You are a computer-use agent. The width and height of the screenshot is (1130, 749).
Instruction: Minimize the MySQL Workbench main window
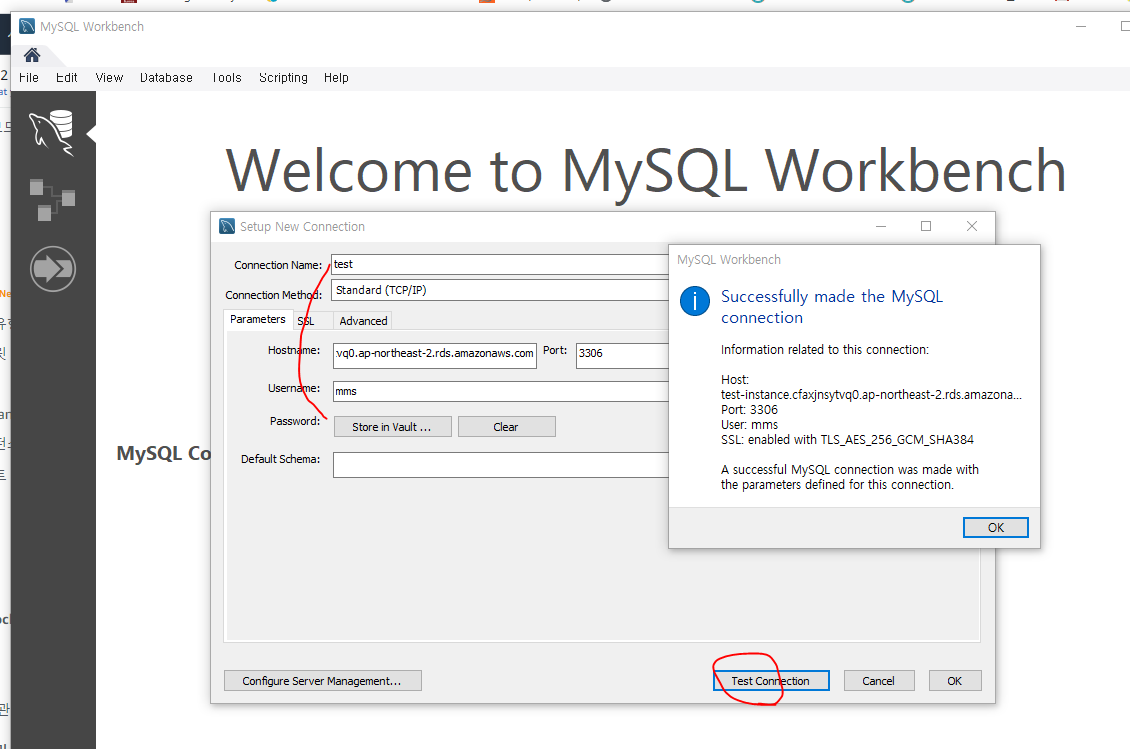[1080, 27]
